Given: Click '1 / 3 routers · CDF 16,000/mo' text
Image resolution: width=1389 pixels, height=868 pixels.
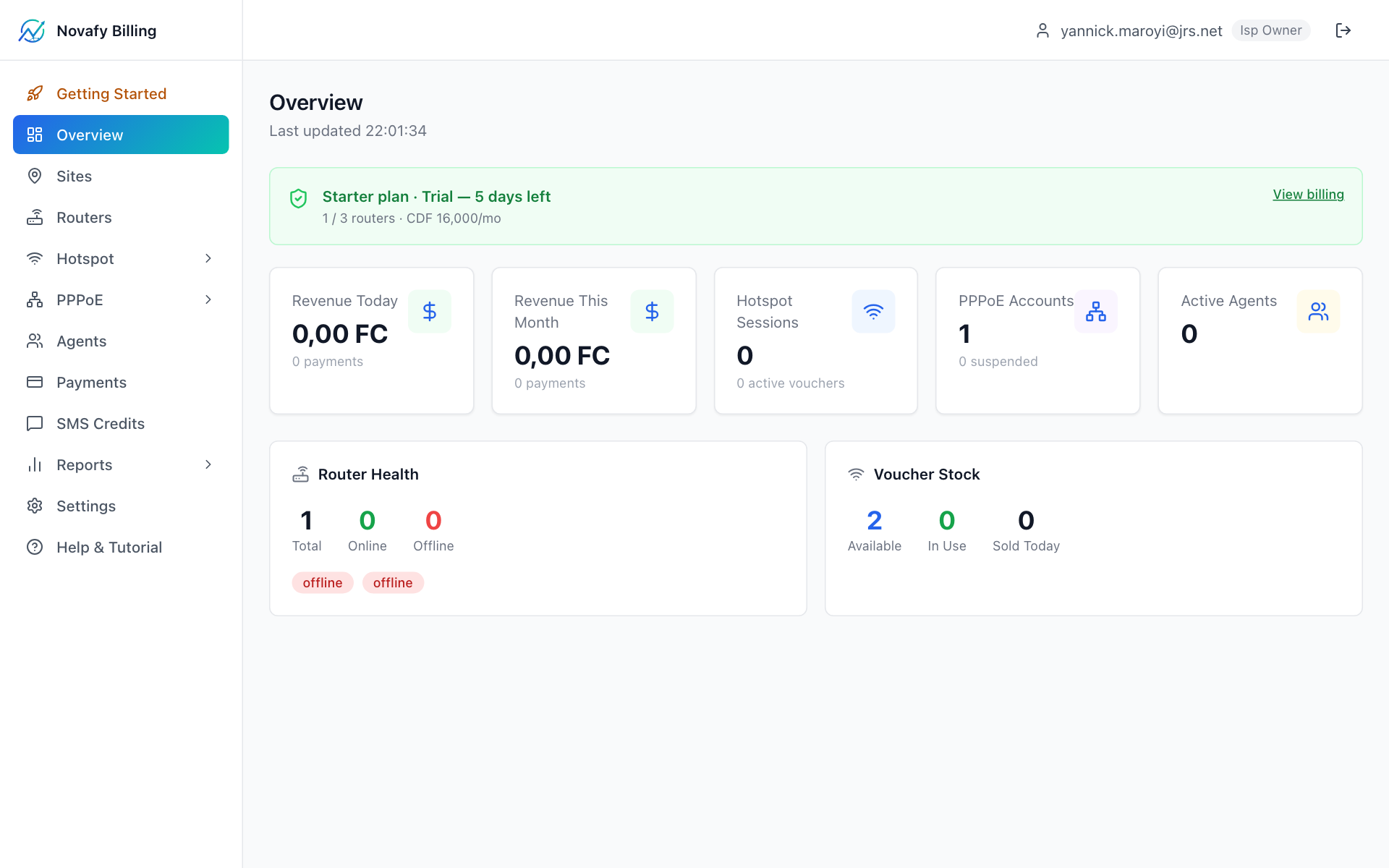Looking at the screenshot, I should (412, 218).
